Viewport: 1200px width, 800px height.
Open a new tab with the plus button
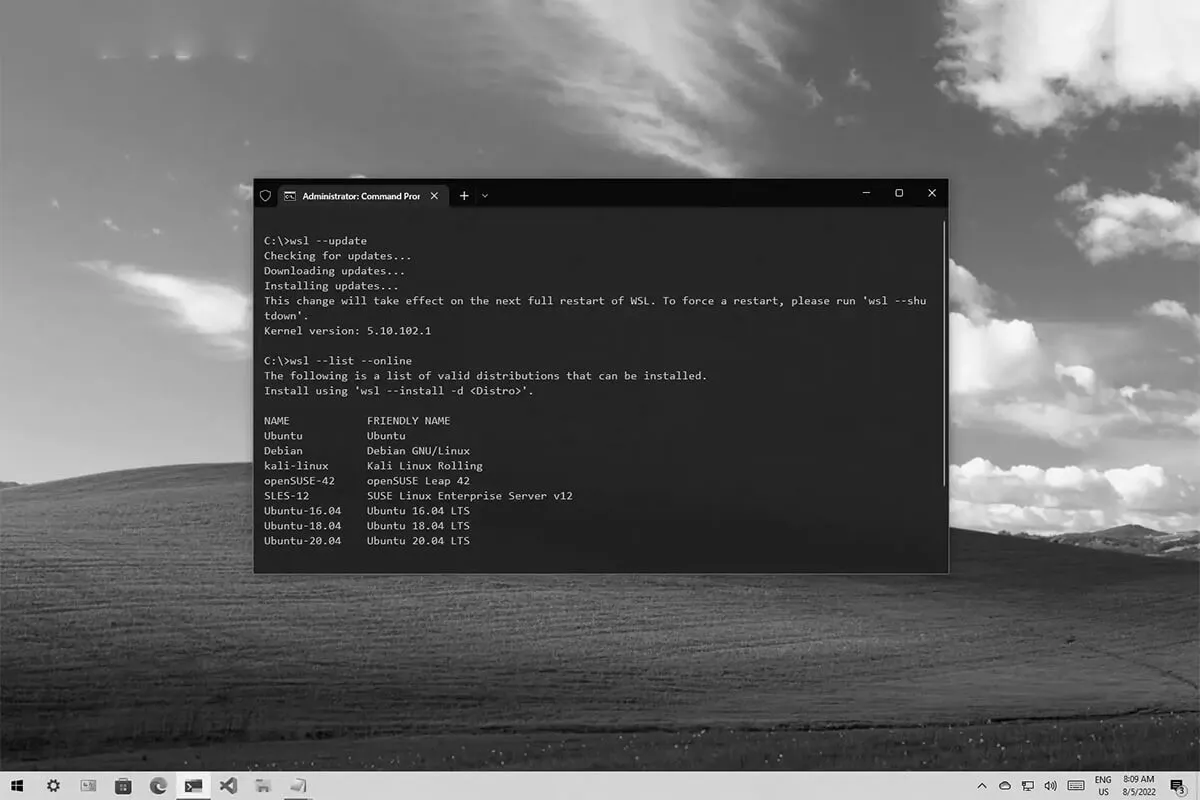[464, 196]
